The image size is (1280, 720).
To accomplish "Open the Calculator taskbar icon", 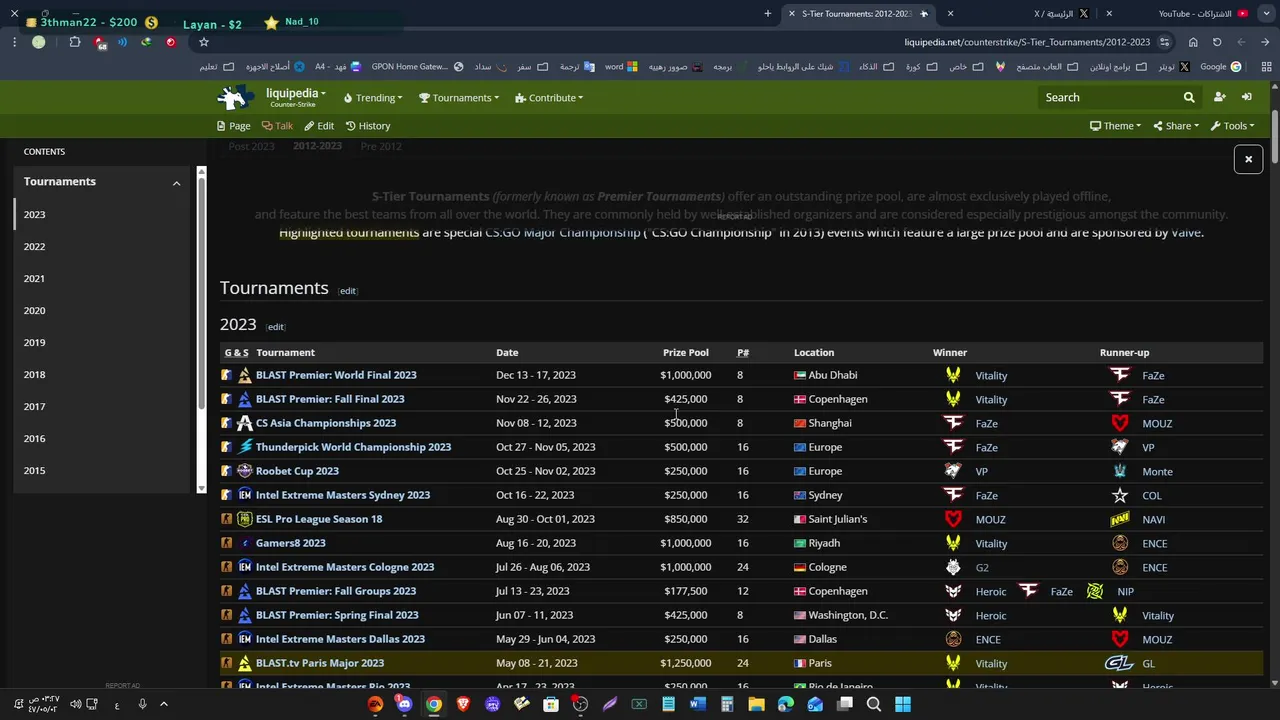I will point(727,704).
